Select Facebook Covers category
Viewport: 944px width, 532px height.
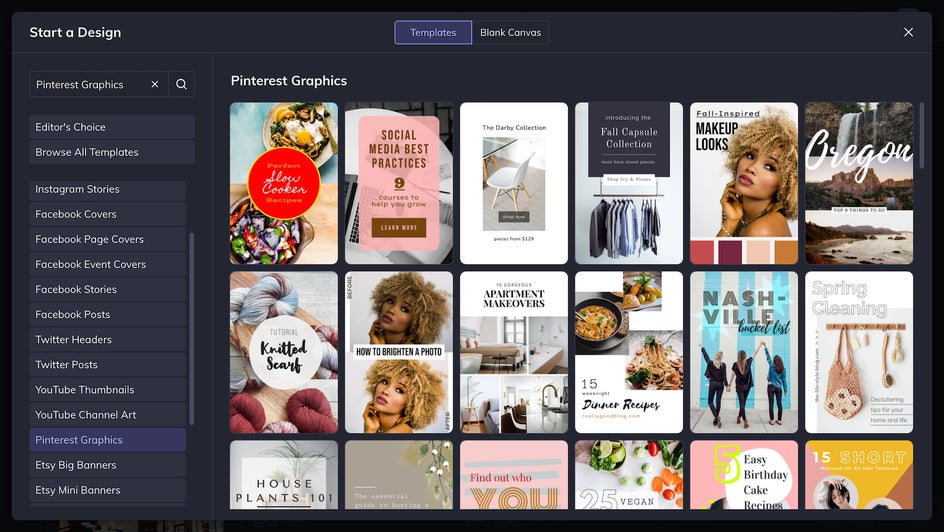point(108,214)
